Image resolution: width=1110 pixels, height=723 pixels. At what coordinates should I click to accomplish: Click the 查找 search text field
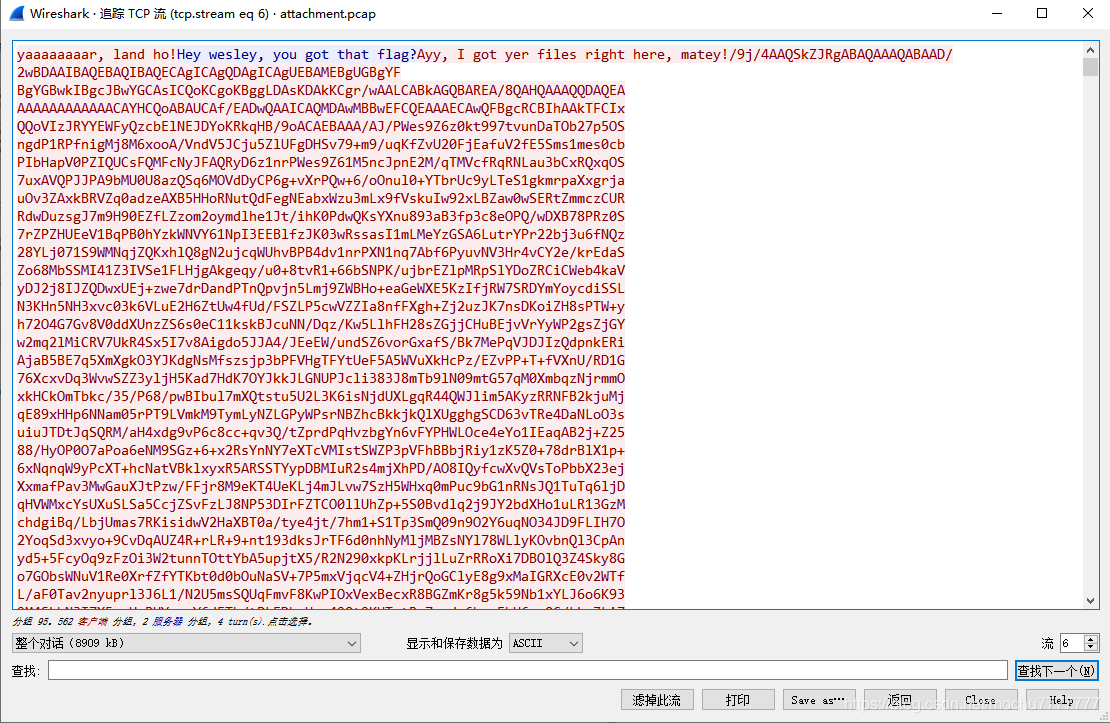527,670
